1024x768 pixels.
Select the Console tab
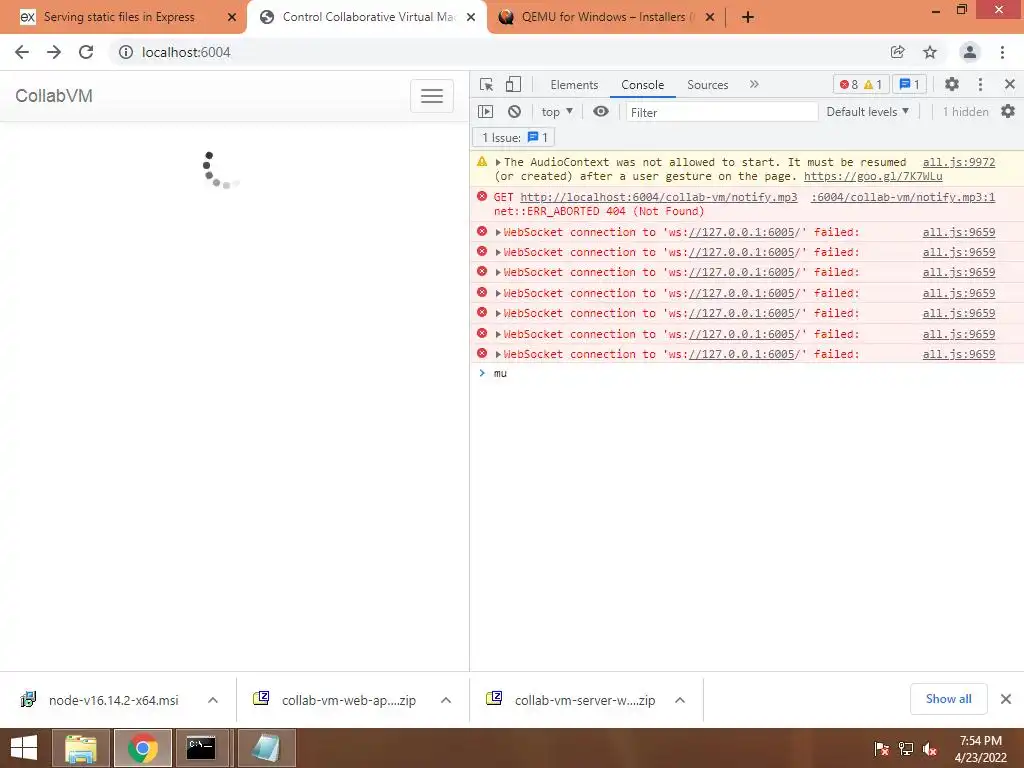click(643, 85)
